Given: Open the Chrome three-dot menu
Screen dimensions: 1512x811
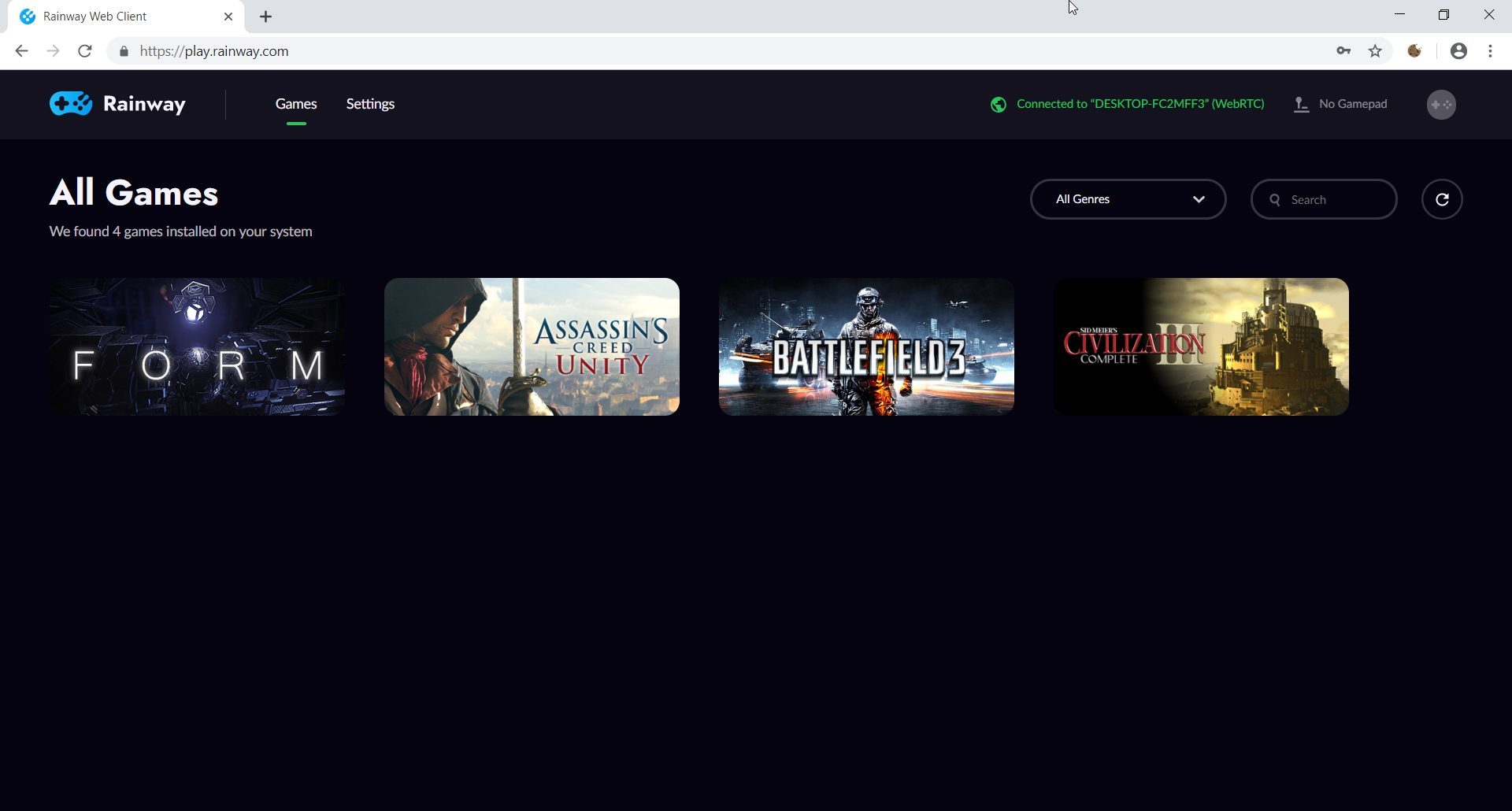Looking at the screenshot, I should point(1490,51).
